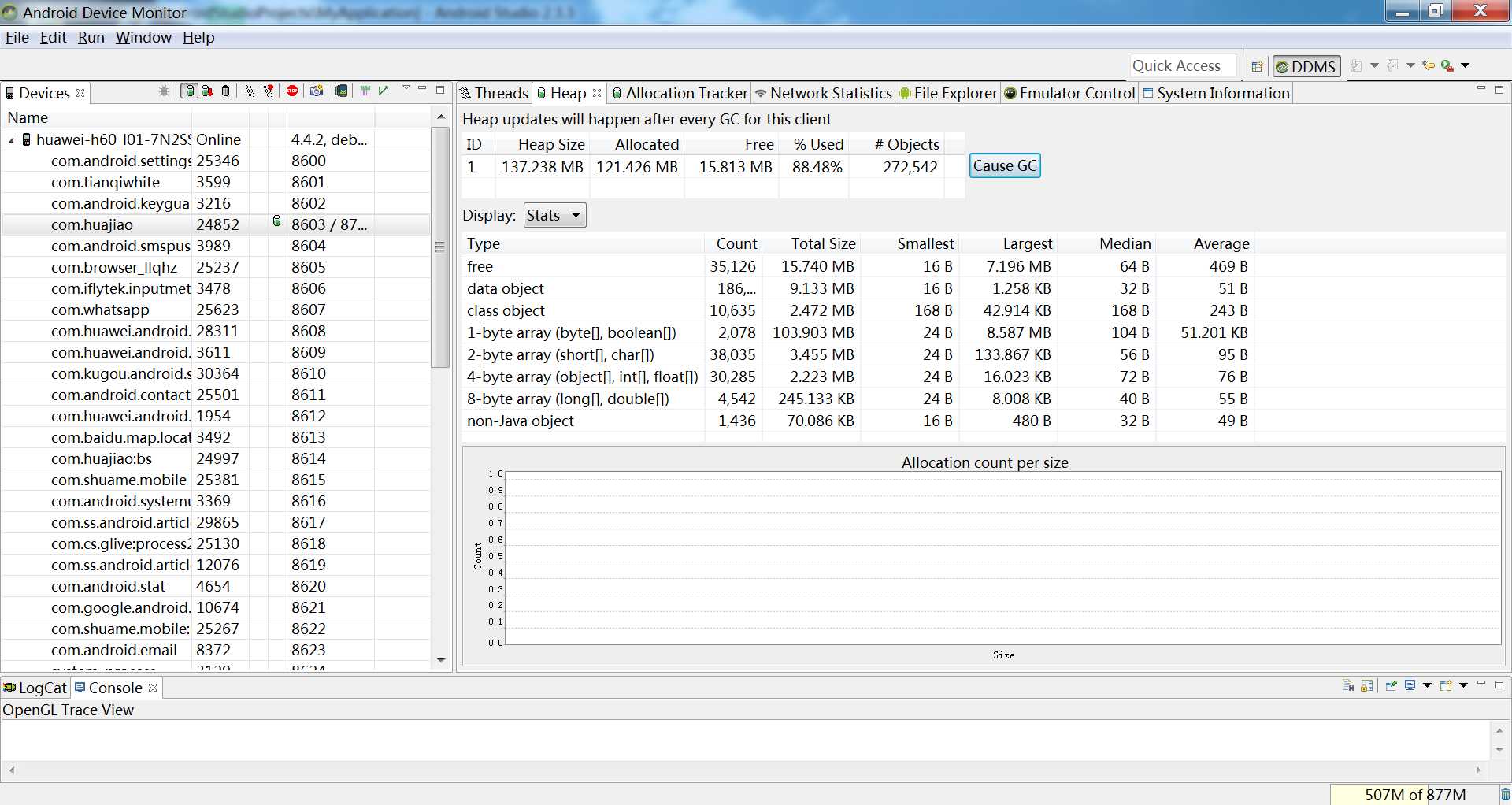
Task: Open the Emulator Control tab
Action: pyautogui.click(x=1069, y=93)
